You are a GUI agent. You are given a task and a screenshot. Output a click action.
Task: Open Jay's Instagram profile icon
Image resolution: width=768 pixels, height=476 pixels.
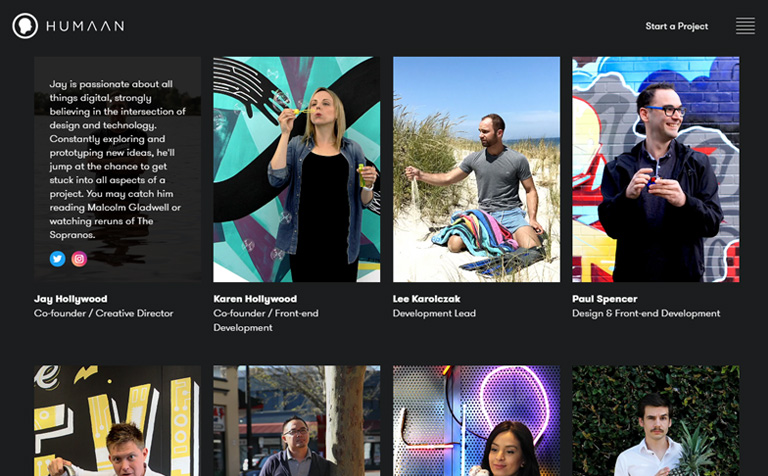79,259
